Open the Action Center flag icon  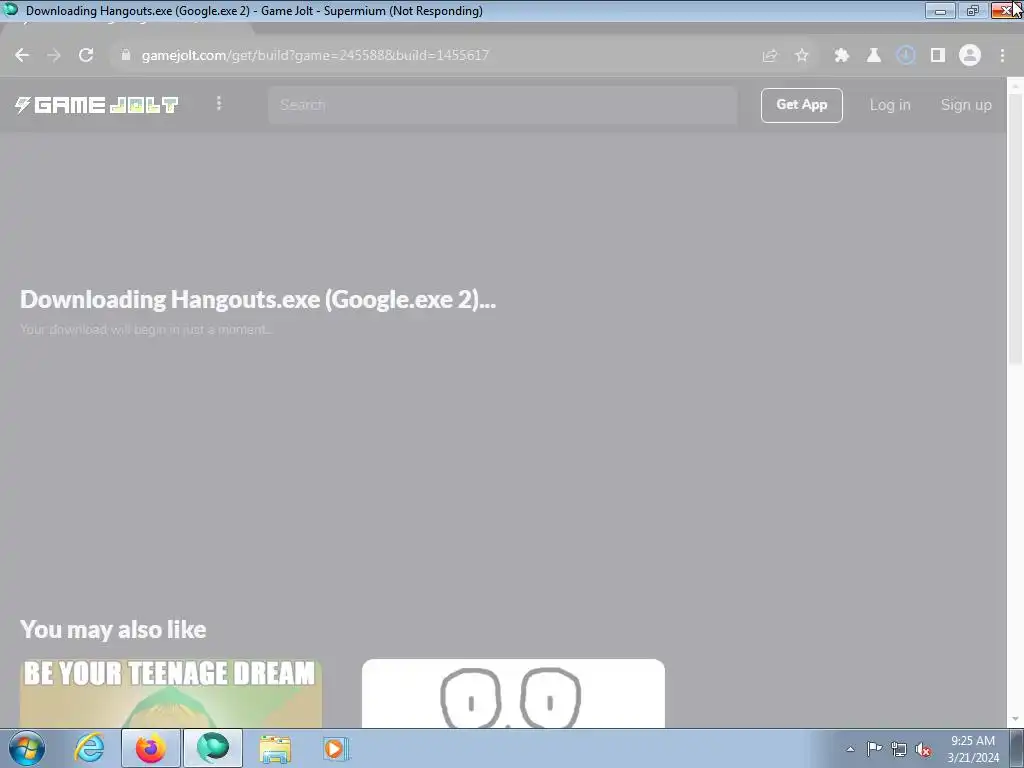tap(874, 749)
